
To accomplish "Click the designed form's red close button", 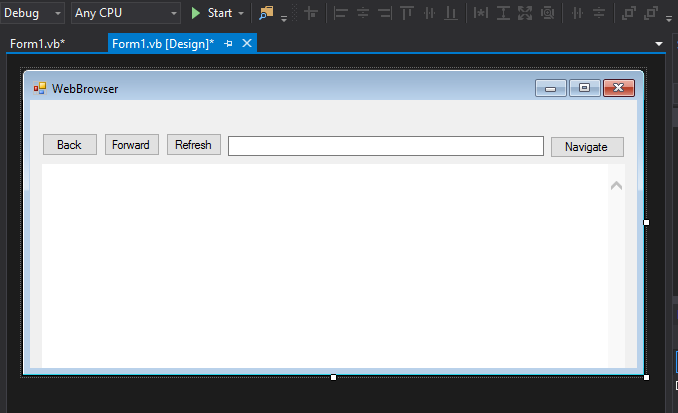I will [619, 88].
